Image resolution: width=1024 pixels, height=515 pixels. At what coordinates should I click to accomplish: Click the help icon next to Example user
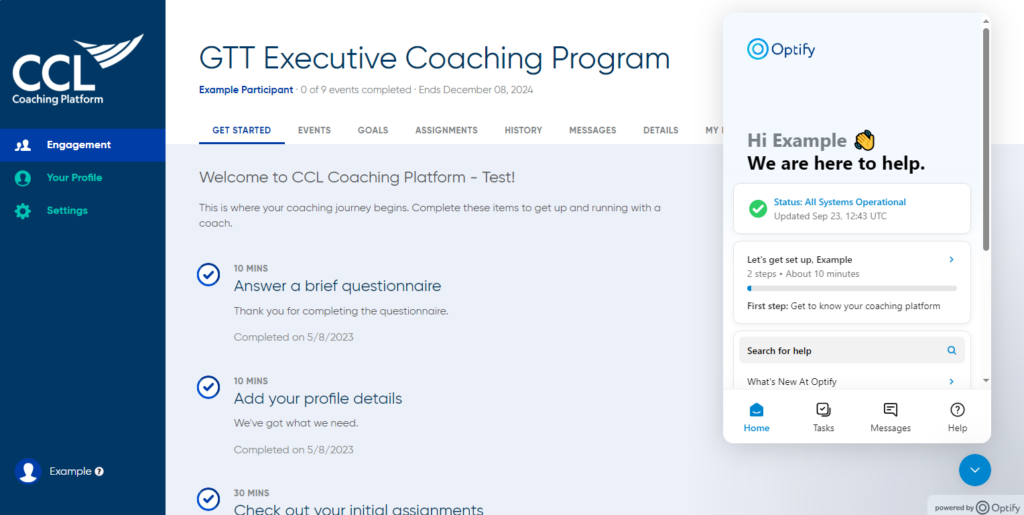[99, 471]
